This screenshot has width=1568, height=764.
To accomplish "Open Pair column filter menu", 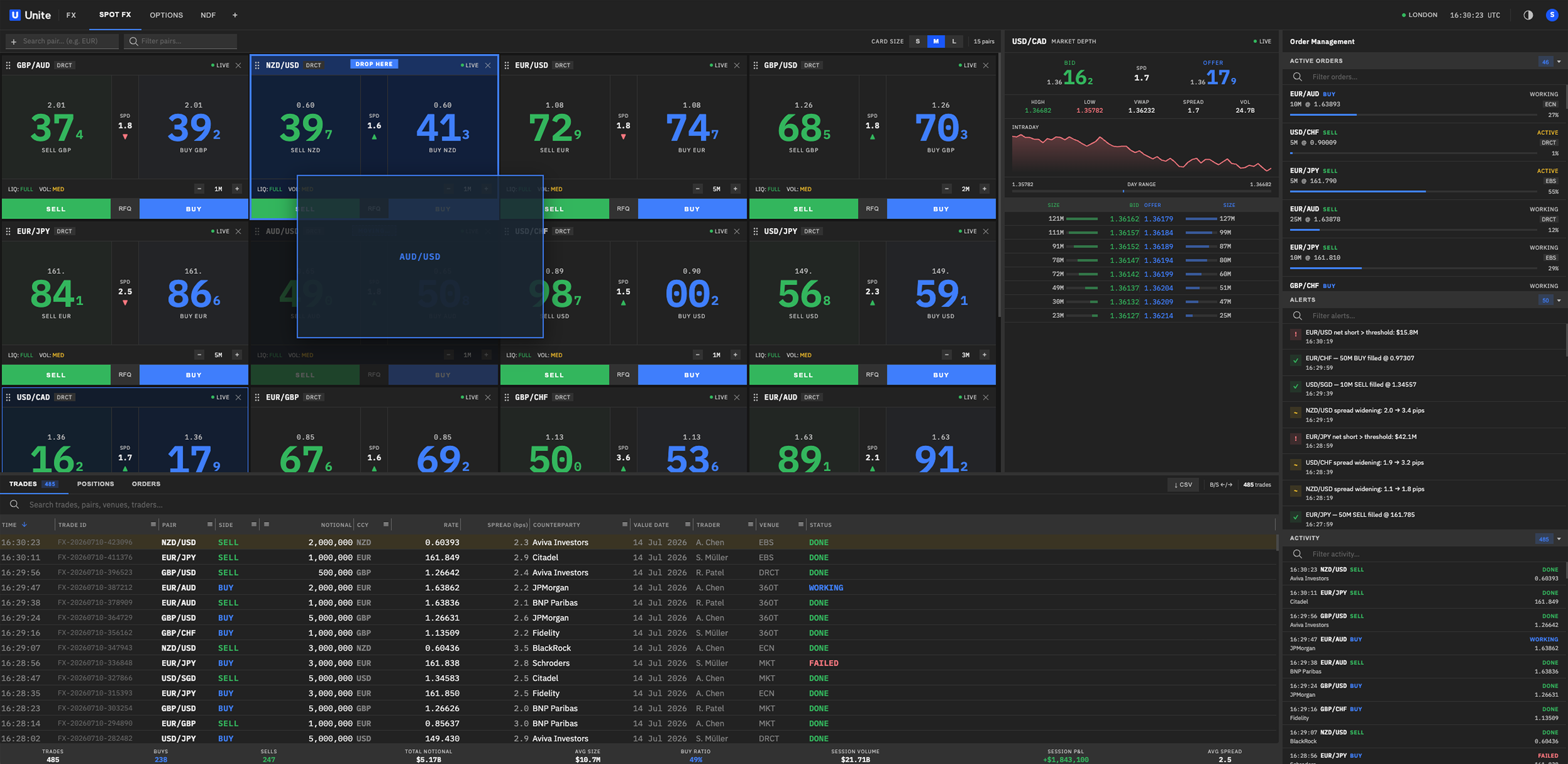I will point(209,524).
